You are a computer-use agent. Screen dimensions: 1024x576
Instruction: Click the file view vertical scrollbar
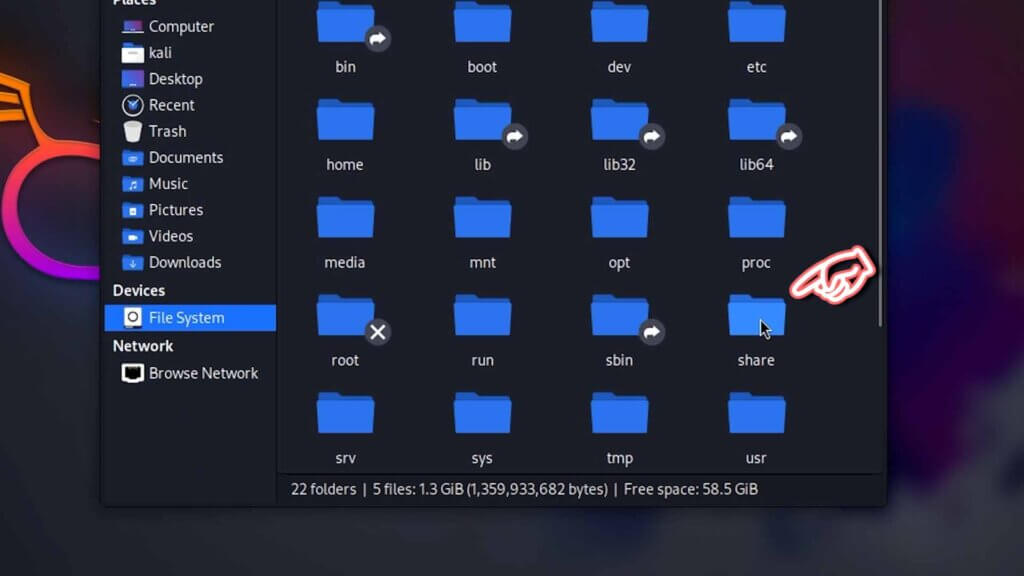880,163
